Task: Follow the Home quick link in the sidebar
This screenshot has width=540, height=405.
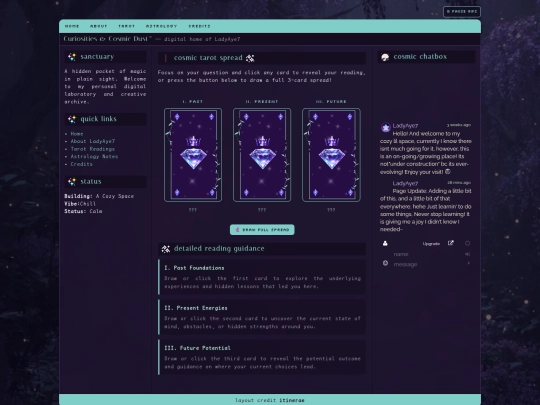Action: (77, 134)
